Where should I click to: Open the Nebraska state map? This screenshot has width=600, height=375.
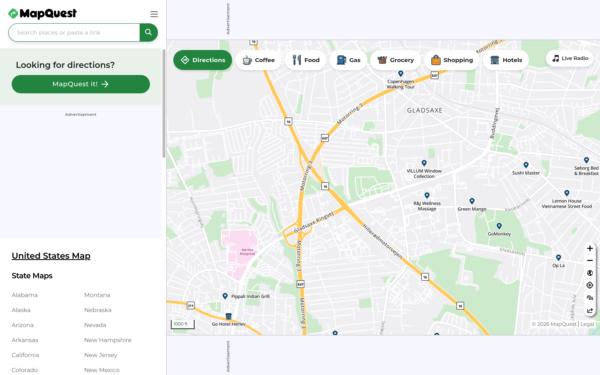(98, 310)
